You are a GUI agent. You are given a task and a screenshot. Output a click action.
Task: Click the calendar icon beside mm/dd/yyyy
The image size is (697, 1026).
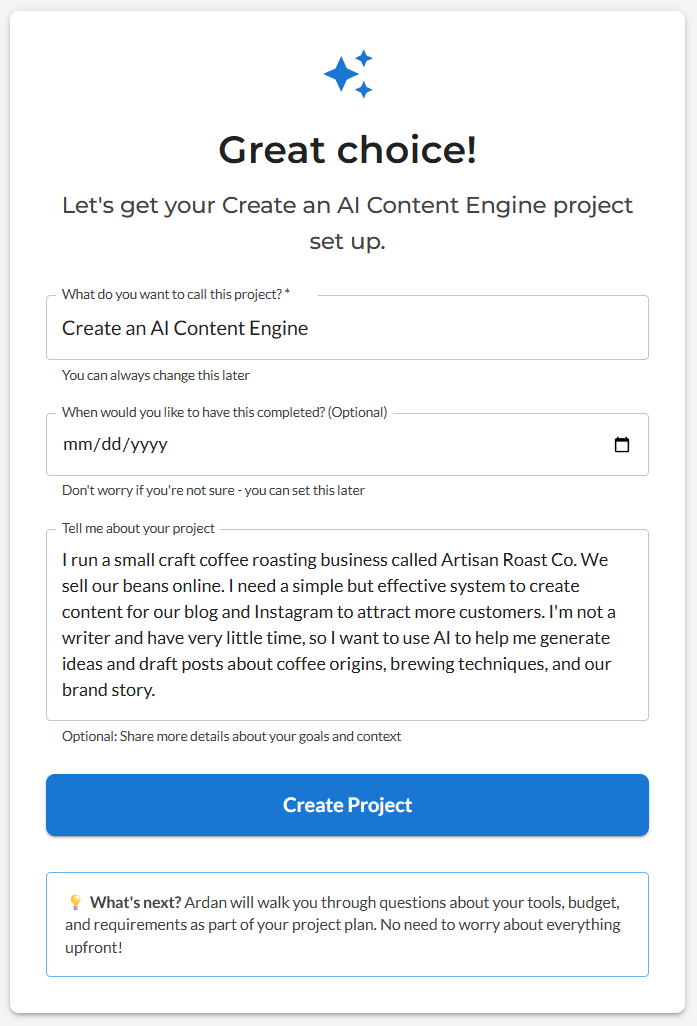pyautogui.click(x=622, y=444)
